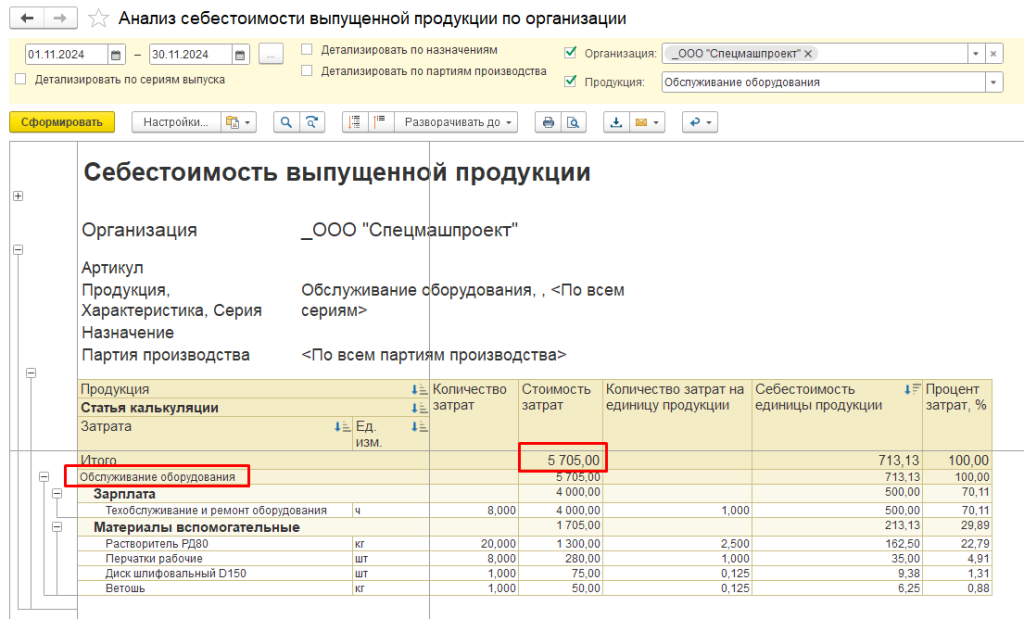The image size is (1024, 619).
Task: Save report with download icon
Action: click(x=616, y=122)
